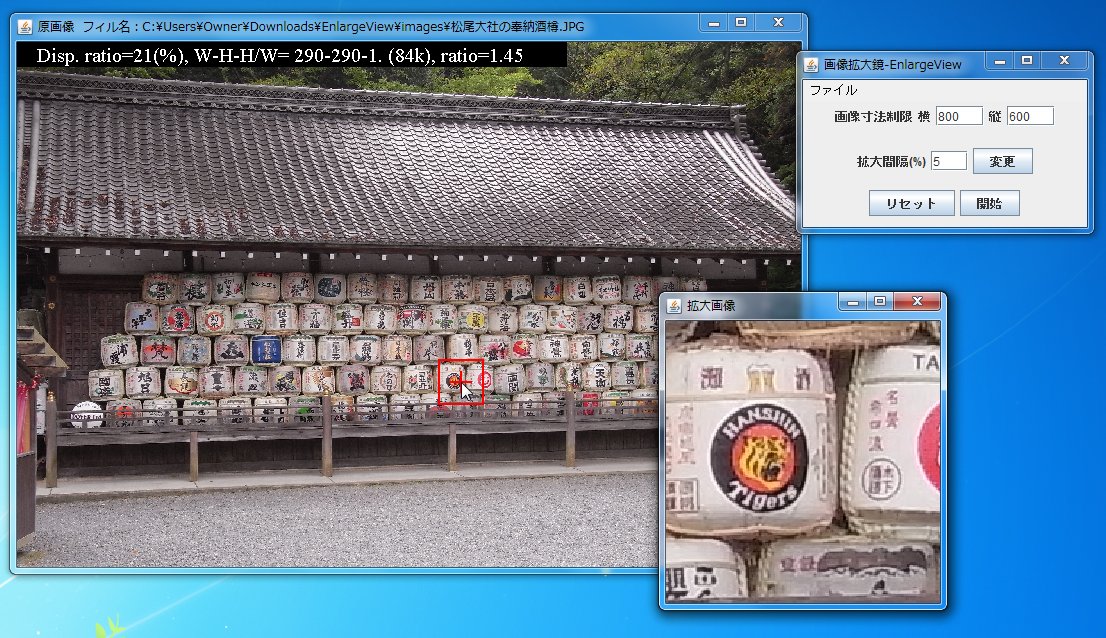Click the 変更 (Change) button
The height and width of the screenshot is (638, 1106).
(1002, 160)
